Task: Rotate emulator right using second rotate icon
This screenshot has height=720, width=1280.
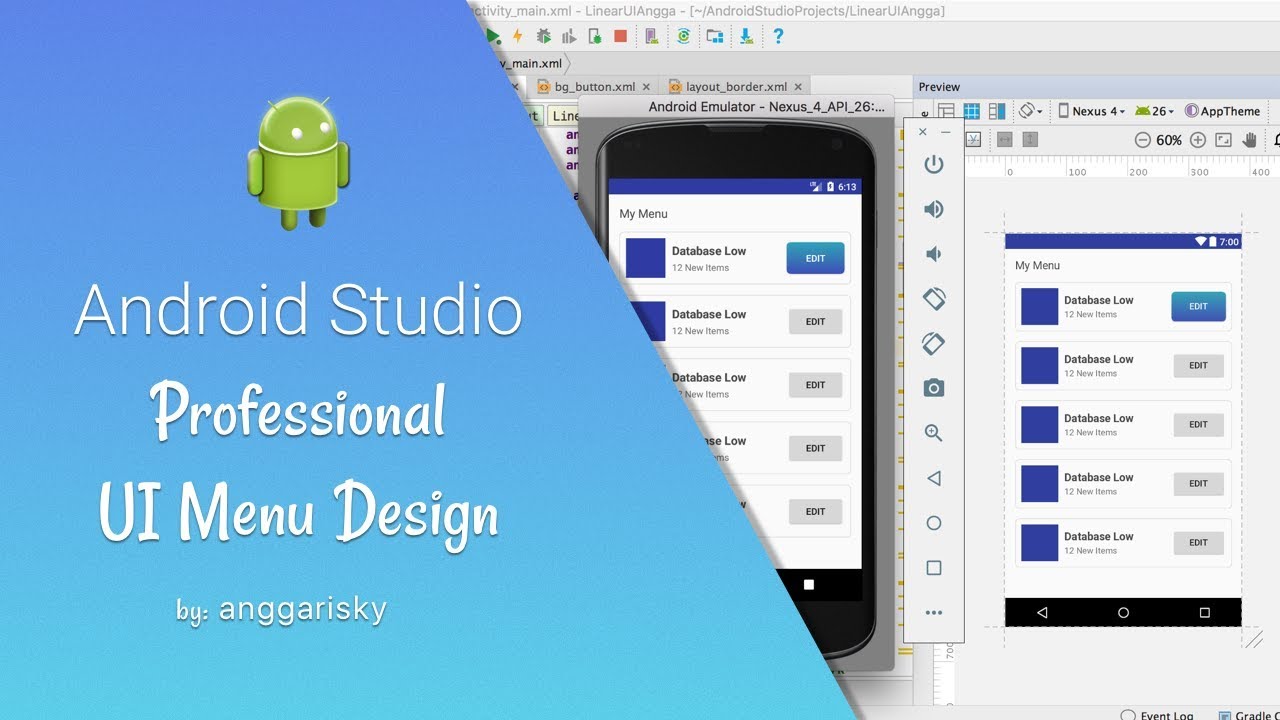Action: coord(934,343)
